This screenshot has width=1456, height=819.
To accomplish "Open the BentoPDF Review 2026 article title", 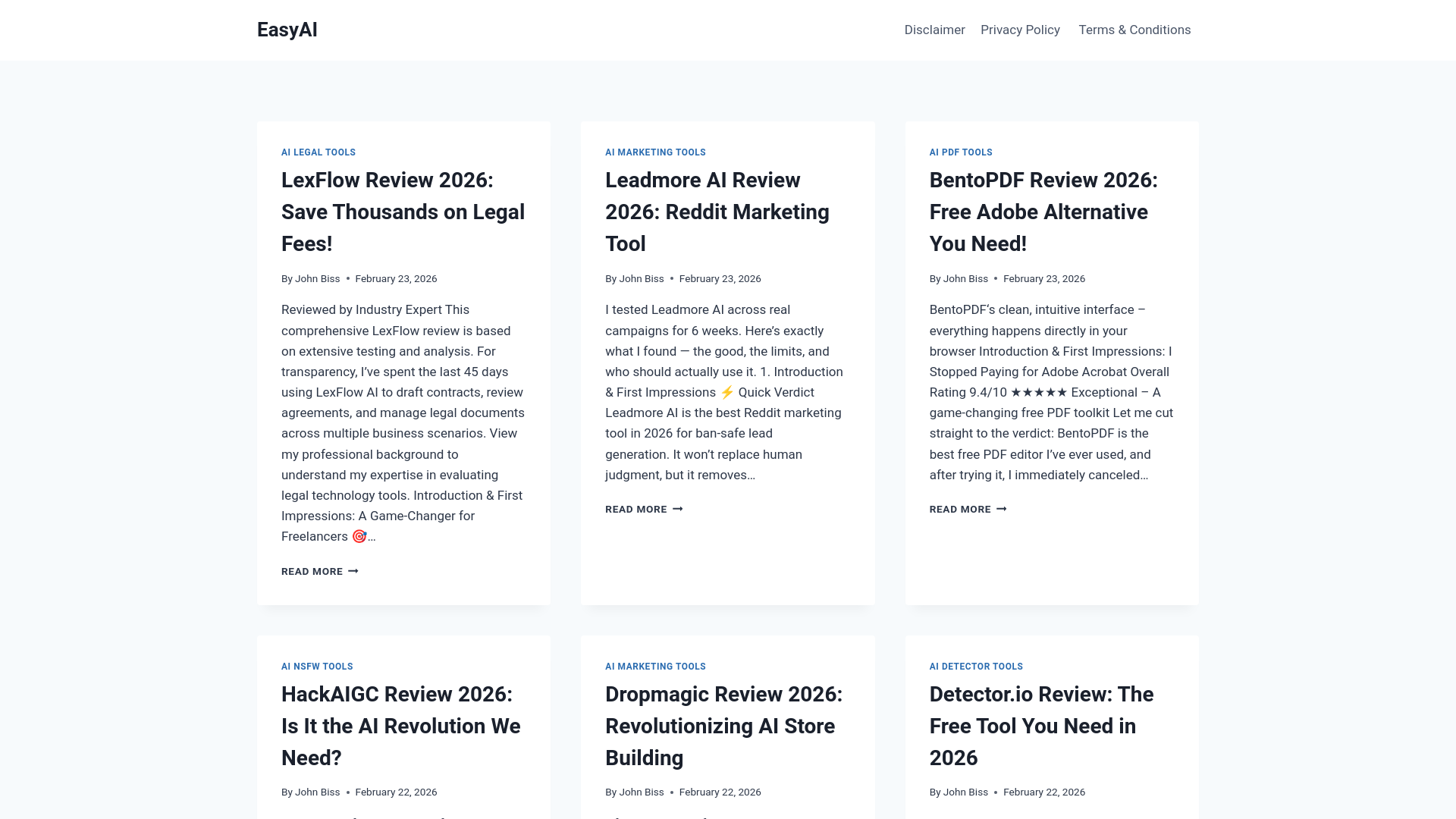I will [1043, 212].
